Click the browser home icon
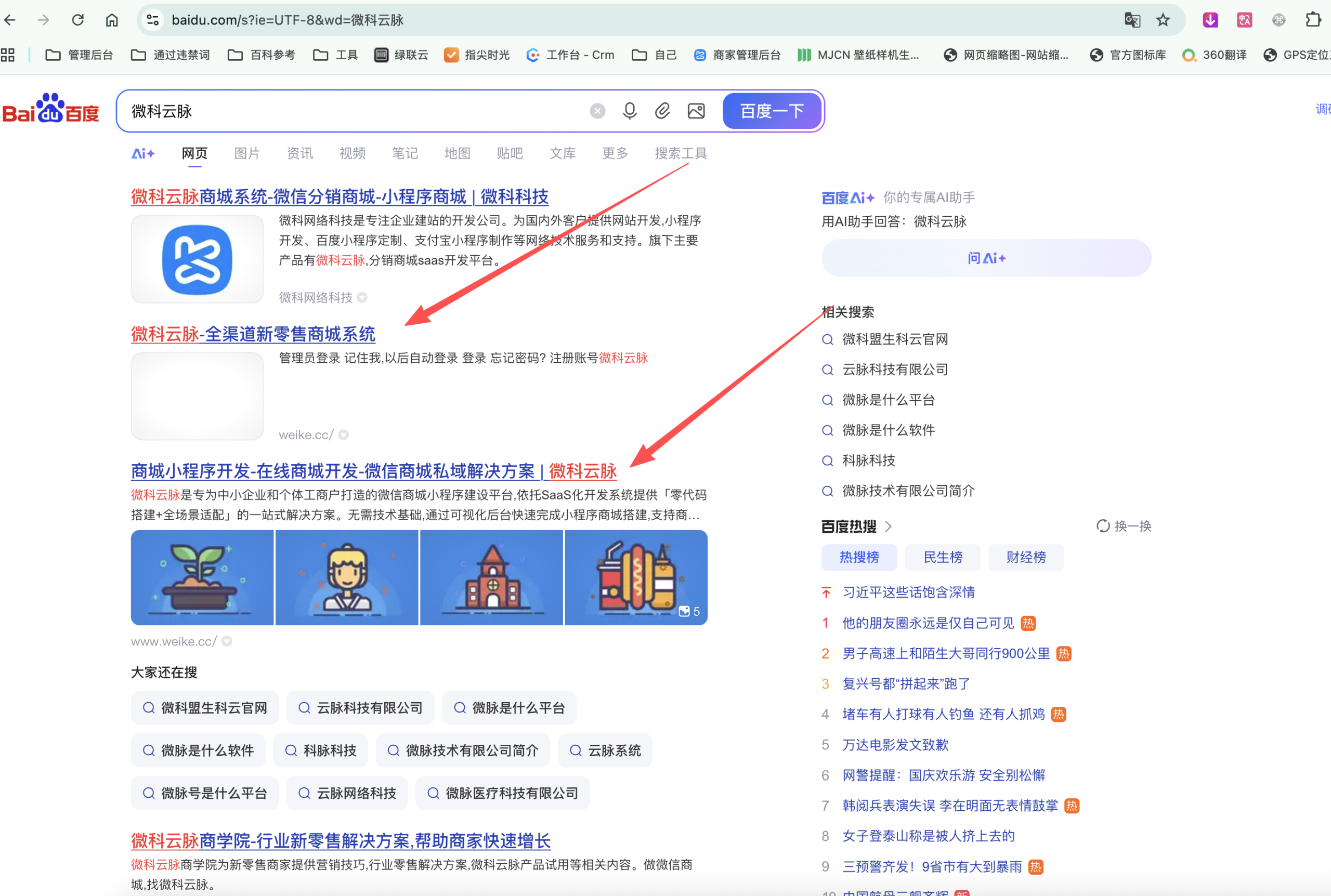The height and width of the screenshot is (896, 1331). click(111, 21)
